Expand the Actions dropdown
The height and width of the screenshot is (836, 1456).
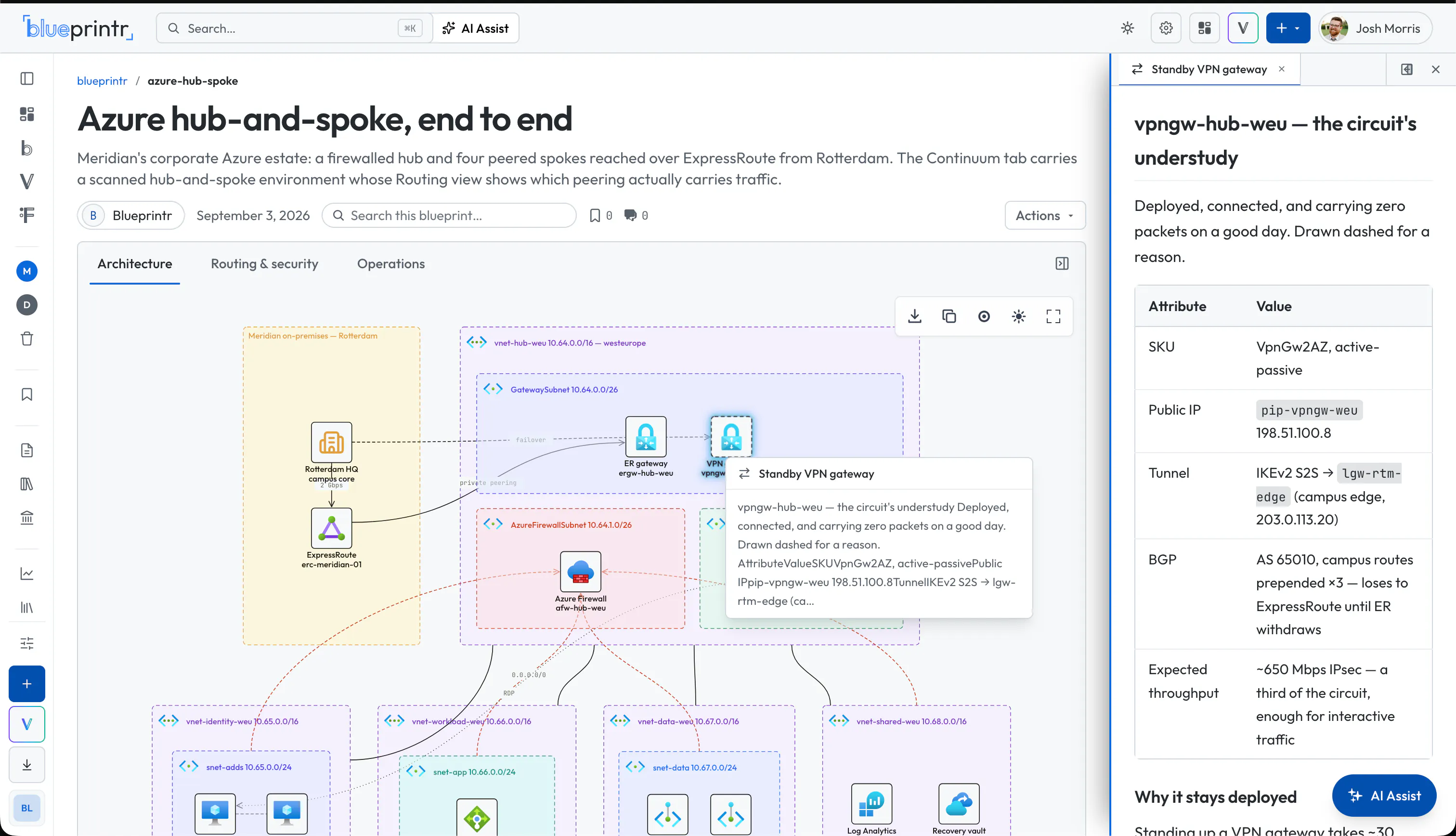tap(1045, 215)
